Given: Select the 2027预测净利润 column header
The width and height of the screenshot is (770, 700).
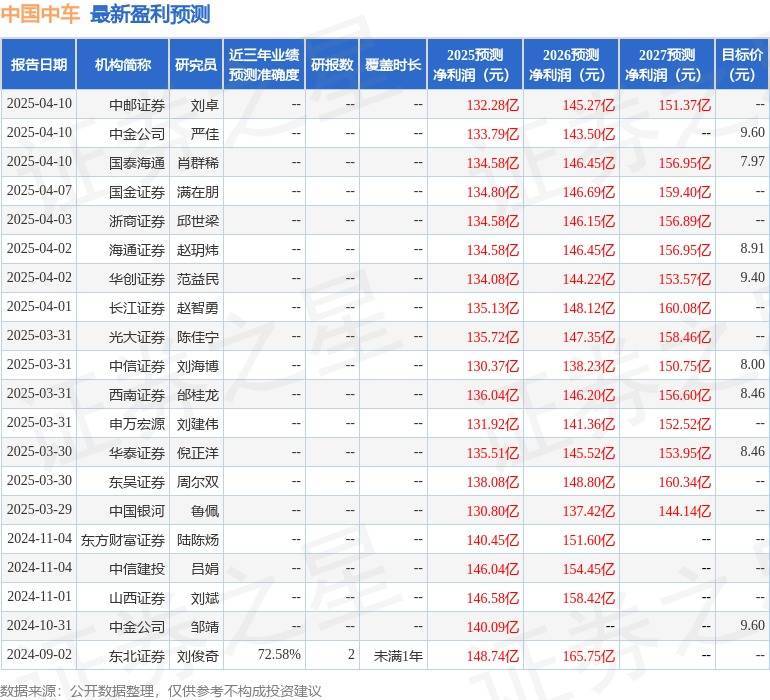Looking at the screenshot, I should pyautogui.click(x=667, y=64).
